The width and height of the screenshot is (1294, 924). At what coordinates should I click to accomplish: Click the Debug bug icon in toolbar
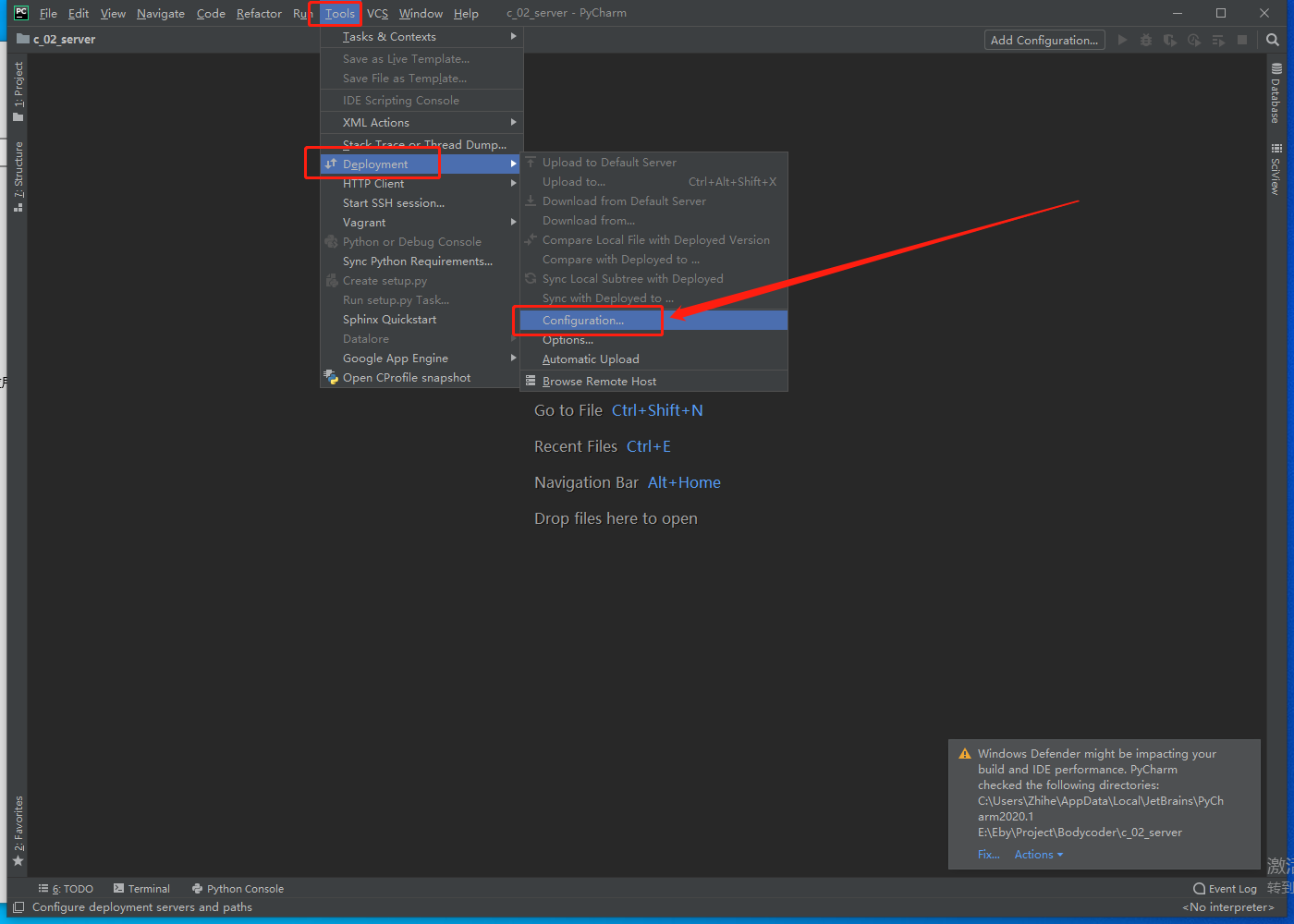tap(1145, 40)
